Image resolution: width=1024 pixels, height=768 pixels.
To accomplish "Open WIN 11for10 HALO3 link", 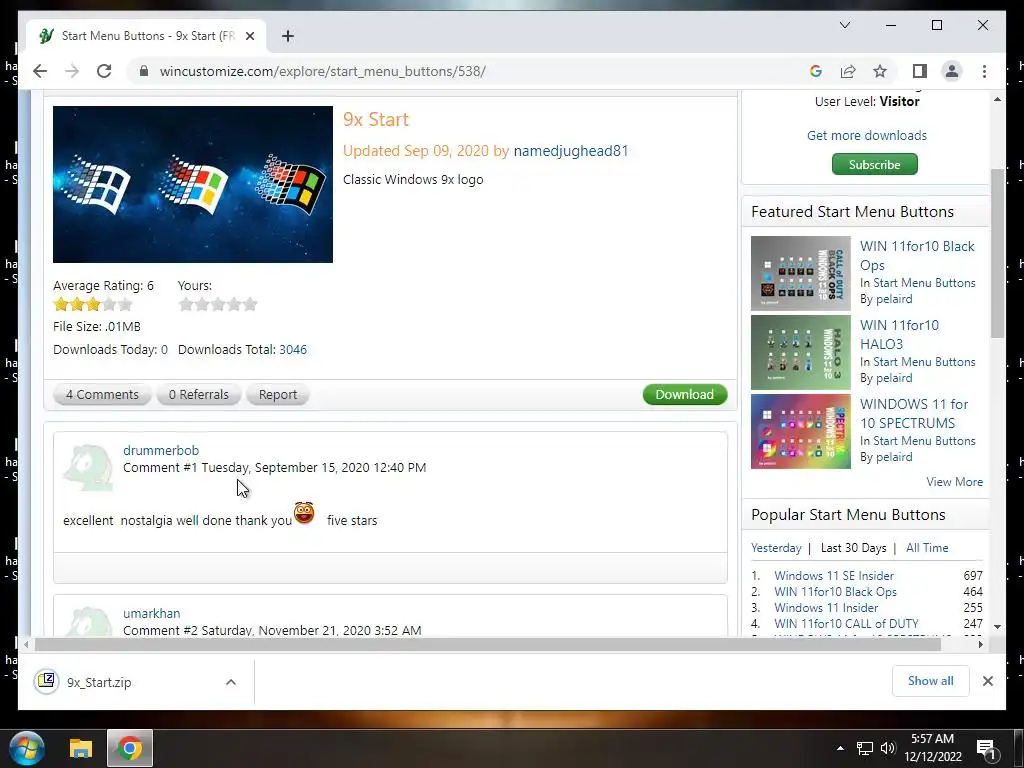I will tap(899, 334).
